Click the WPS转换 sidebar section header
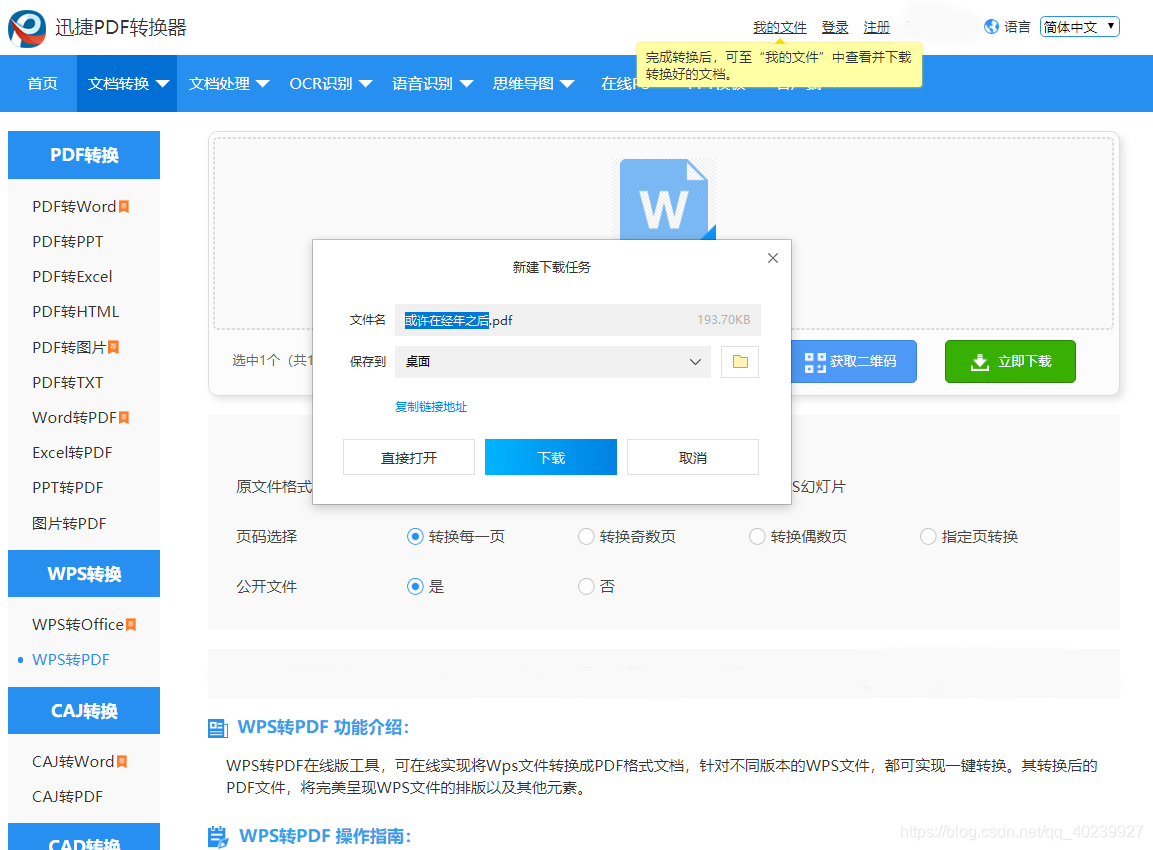The width and height of the screenshot is (1153, 850). click(x=84, y=574)
